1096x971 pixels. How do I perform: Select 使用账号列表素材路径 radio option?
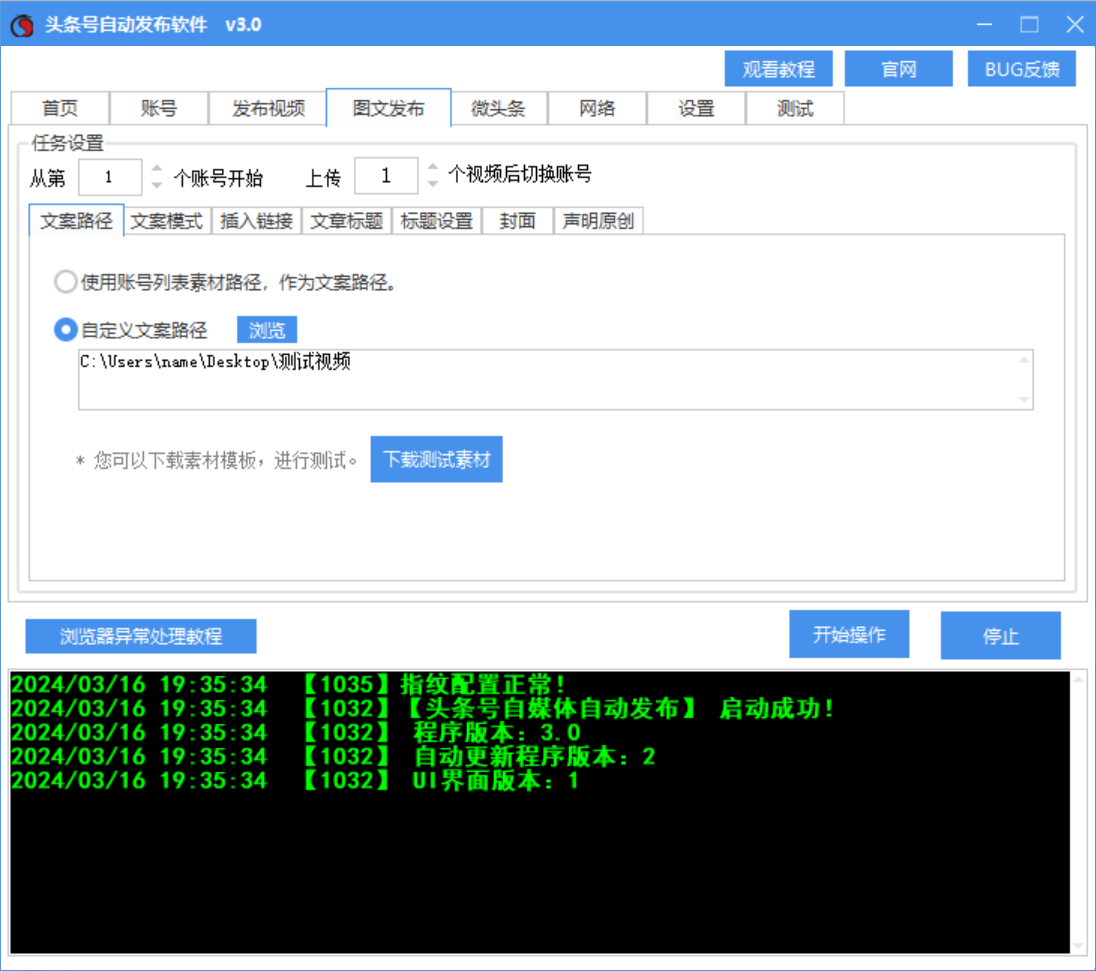(x=66, y=282)
